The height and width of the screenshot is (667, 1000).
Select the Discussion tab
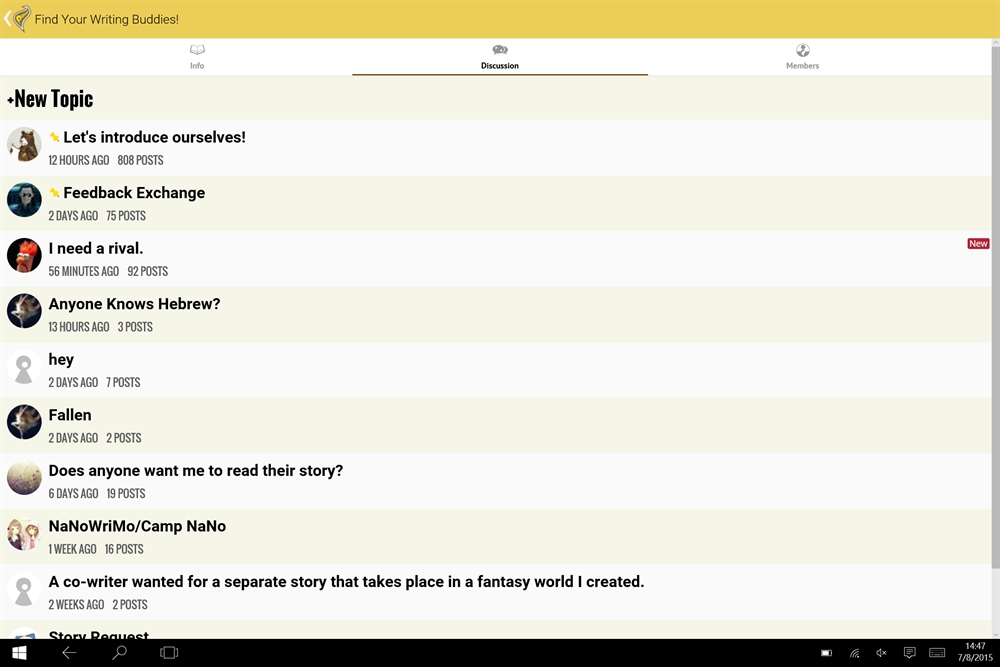pos(500,56)
